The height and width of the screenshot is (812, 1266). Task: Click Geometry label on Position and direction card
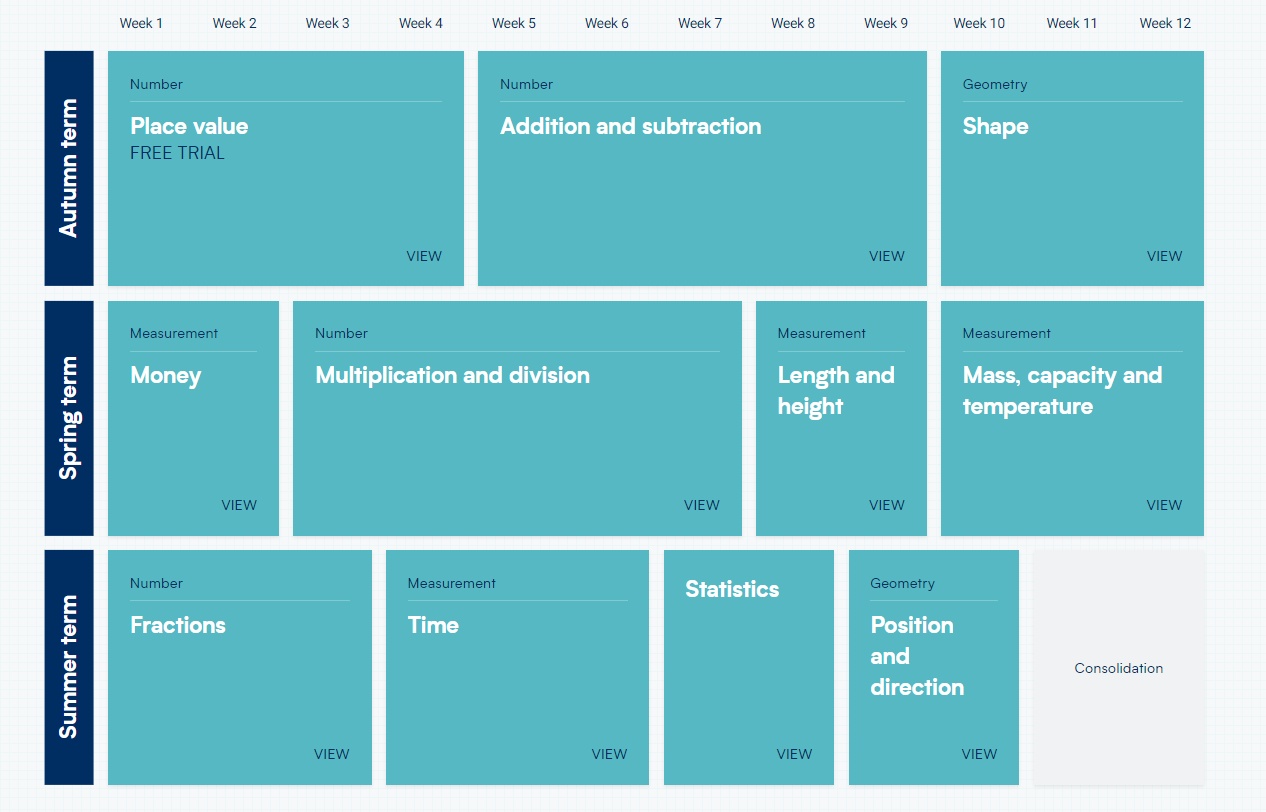[x=902, y=584]
